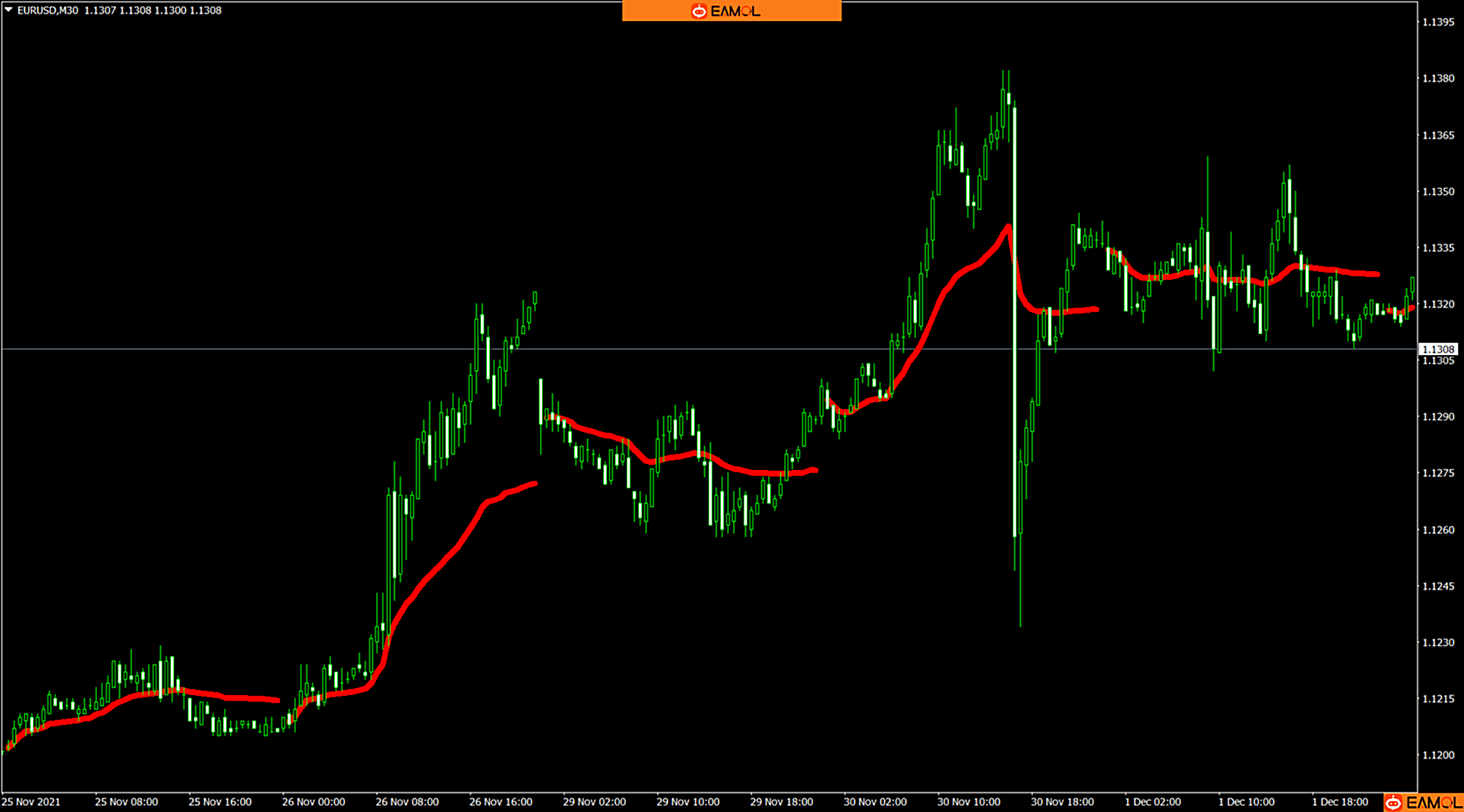Click the orange EAMOL banner at top
This screenshot has width=1464, height=812.
click(x=731, y=11)
